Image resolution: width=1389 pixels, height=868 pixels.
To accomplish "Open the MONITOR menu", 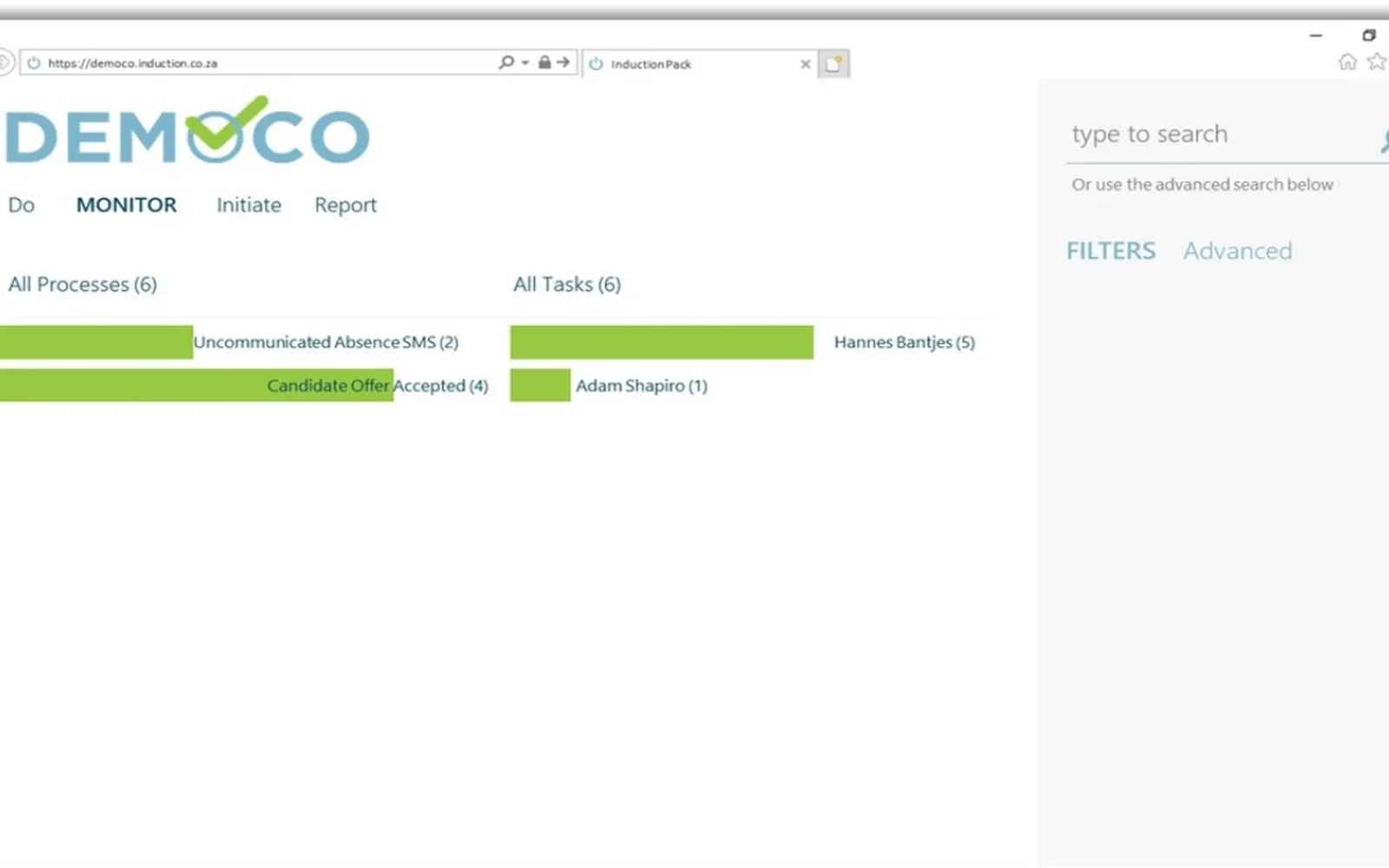I will [x=127, y=205].
